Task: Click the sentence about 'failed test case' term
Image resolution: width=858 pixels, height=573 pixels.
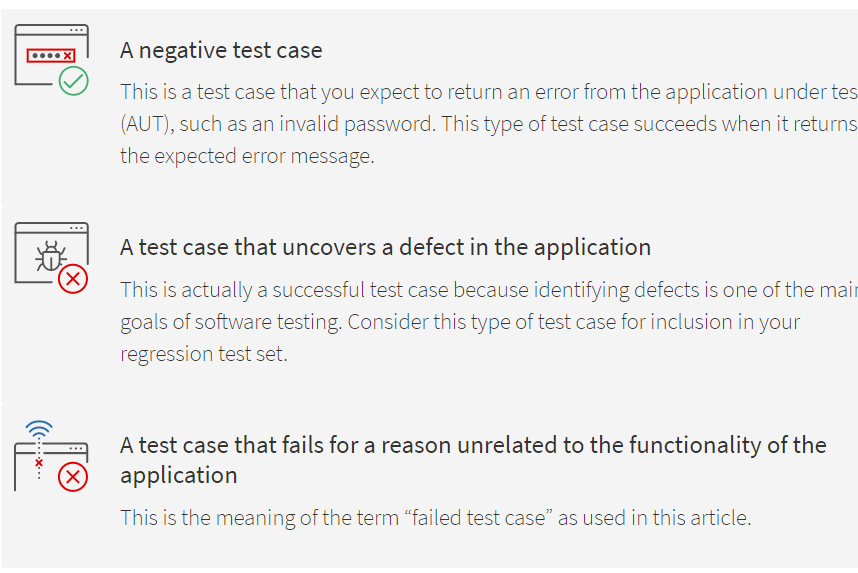Action: click(436, 518)
